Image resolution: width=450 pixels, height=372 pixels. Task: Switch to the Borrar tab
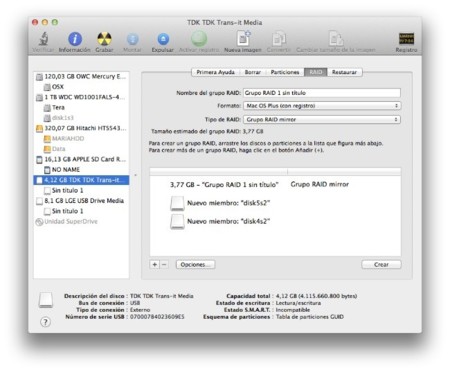[x=252, y=72]
